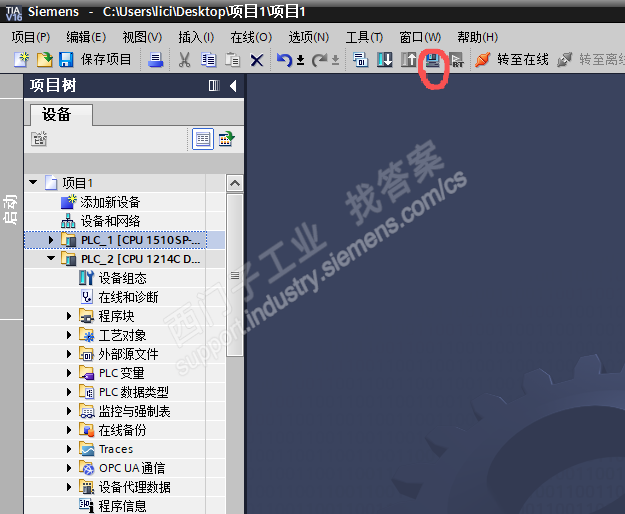This screenshot has width=625, height=514.
Task: Expand the PLC 变量 folder
Action: tap(69, 373)
